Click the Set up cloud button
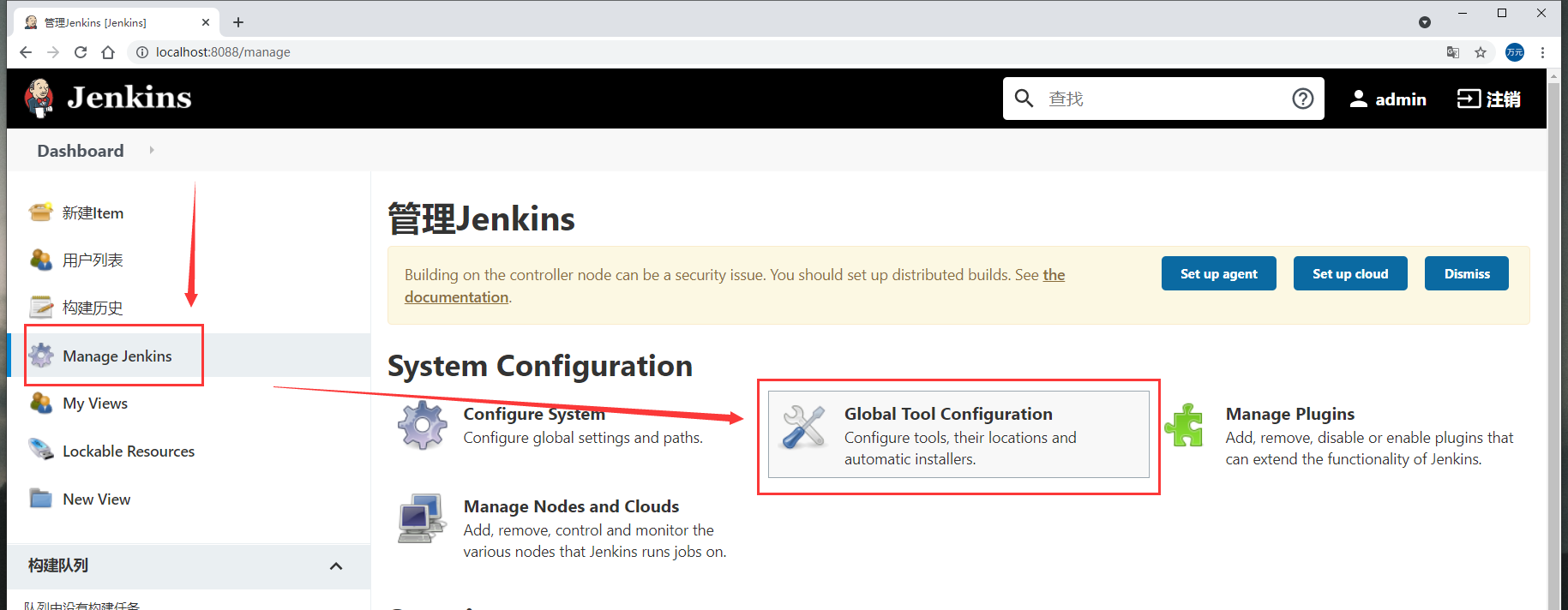Viewport: 1568px width, 610px height. (1350, 273)
